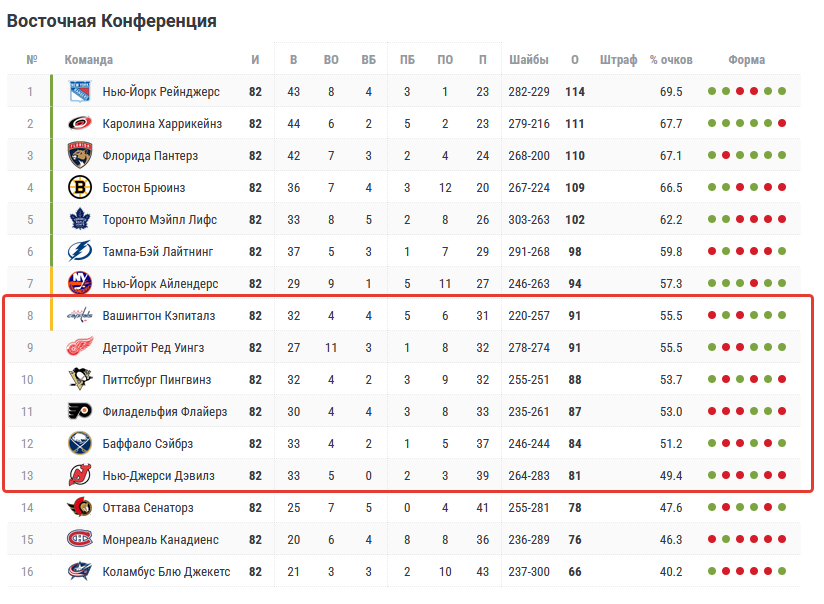Viewport: 824px width, 604px height.
Task: Click the Boston Bruins logo icon
Action: point(80,188)
